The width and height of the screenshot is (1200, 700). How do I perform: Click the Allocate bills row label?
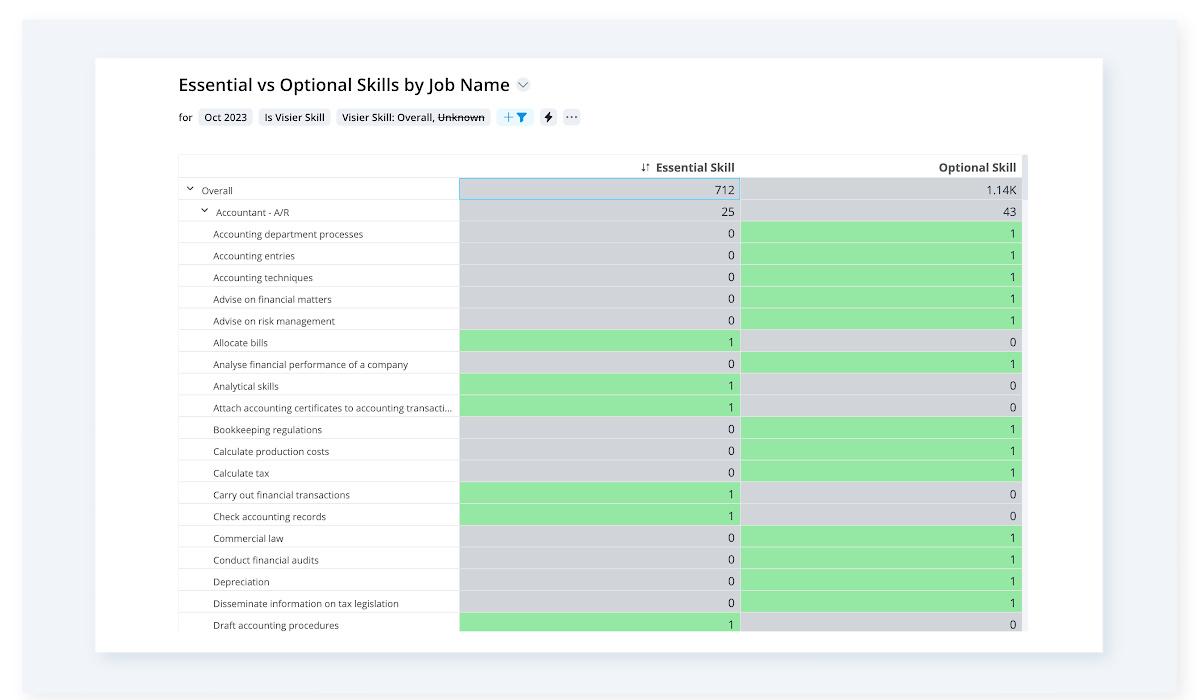(240, 343)
